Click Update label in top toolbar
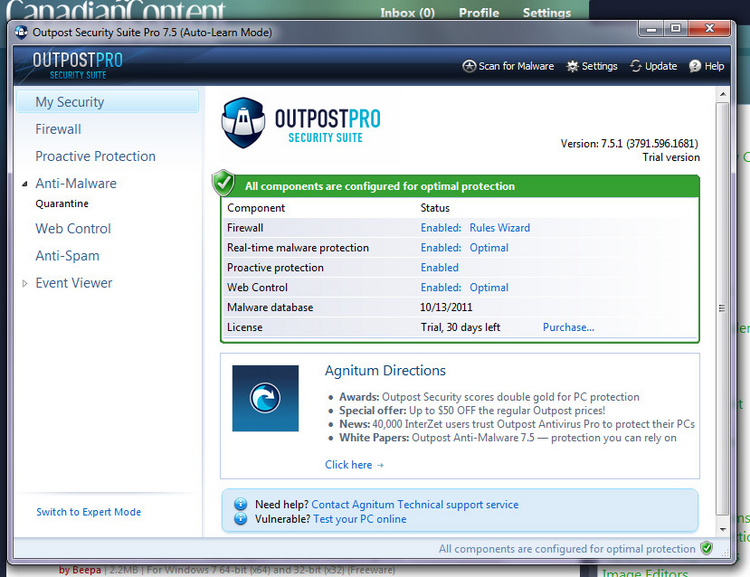 [x=661, y=66]
